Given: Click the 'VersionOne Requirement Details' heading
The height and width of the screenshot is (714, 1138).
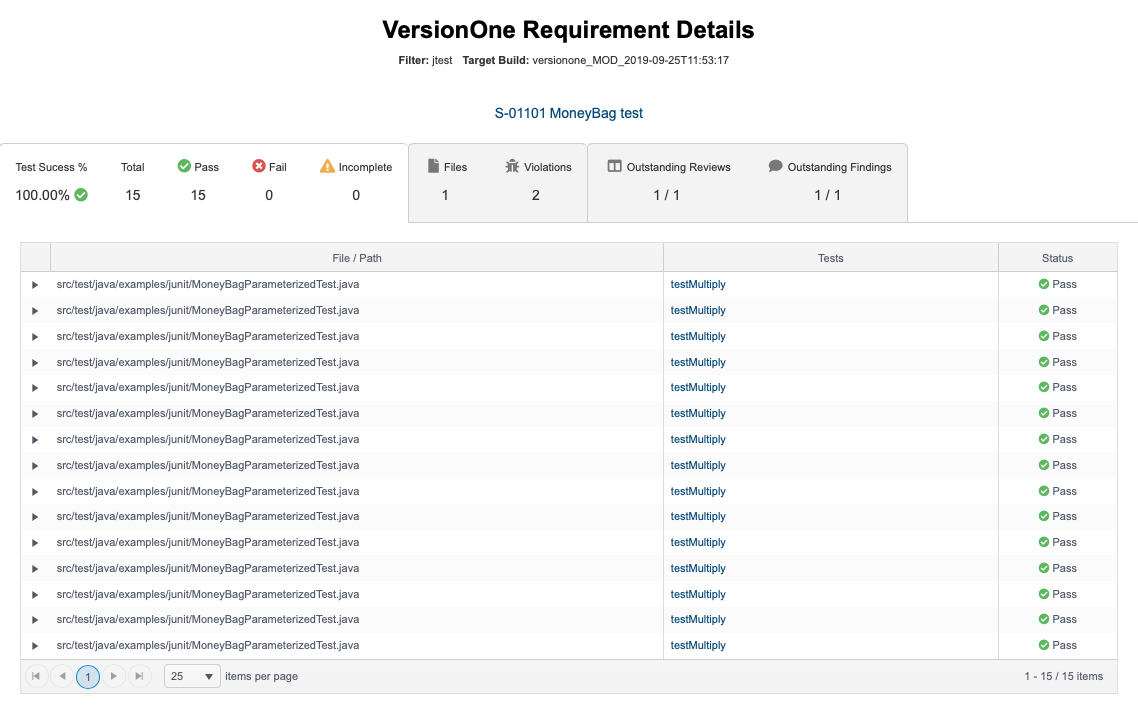Looking at the screenshot, I should pos(568,30).
